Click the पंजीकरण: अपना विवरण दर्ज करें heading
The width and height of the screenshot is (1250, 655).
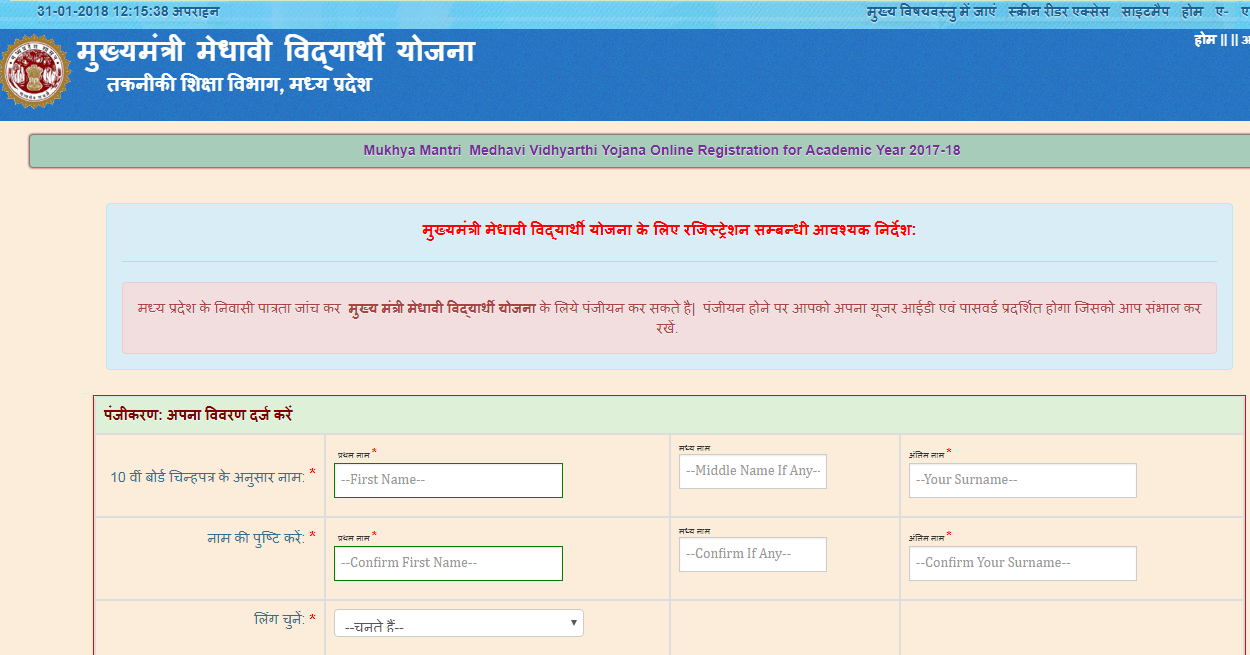click(198, 414)
